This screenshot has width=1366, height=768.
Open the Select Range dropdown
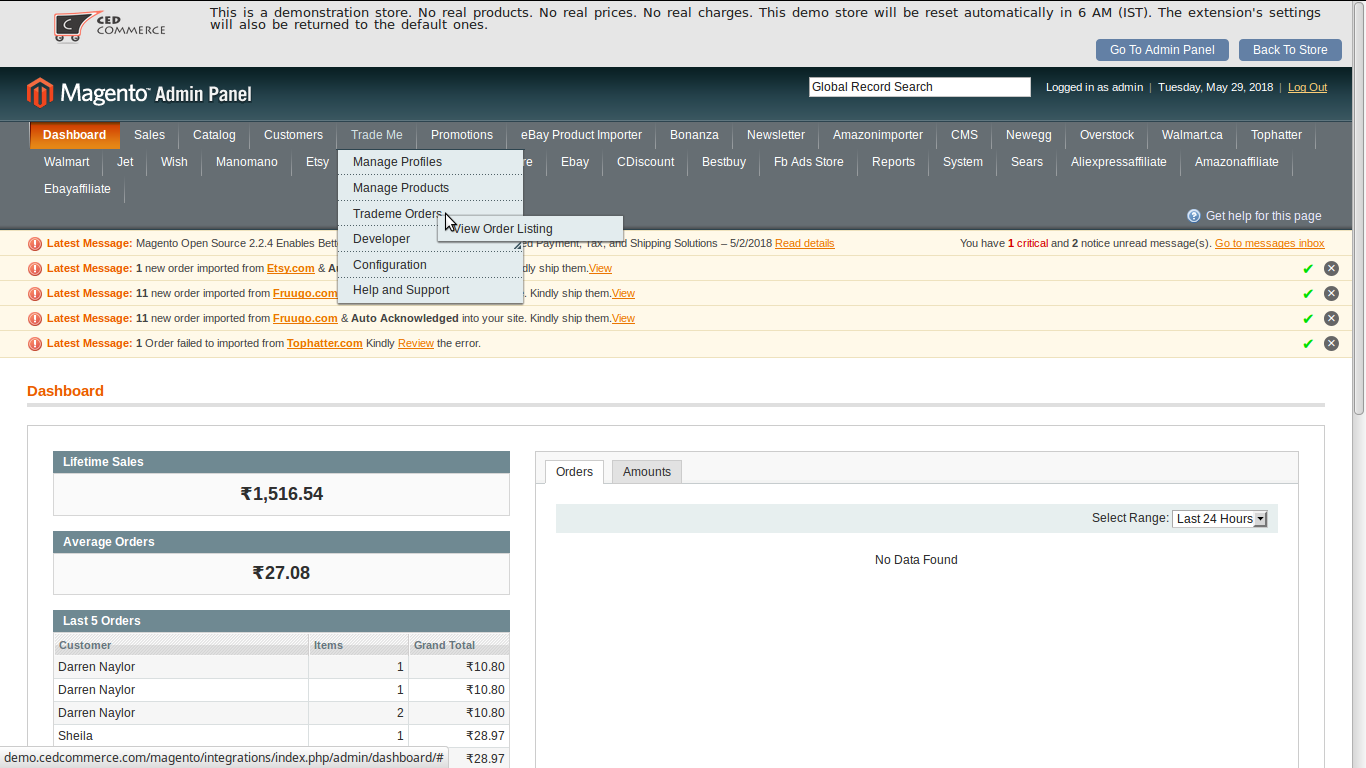[1220, 518]
